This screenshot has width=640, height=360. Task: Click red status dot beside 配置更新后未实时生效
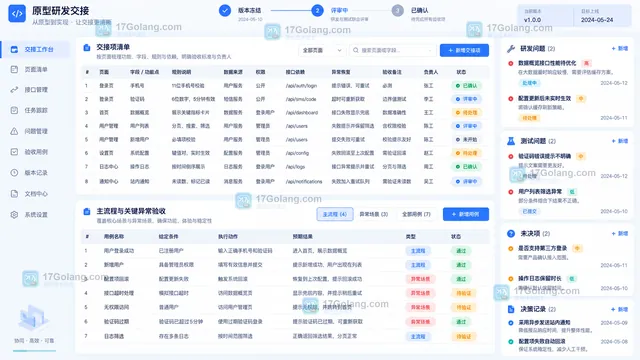pyautogui.click(x=511, y=99)
